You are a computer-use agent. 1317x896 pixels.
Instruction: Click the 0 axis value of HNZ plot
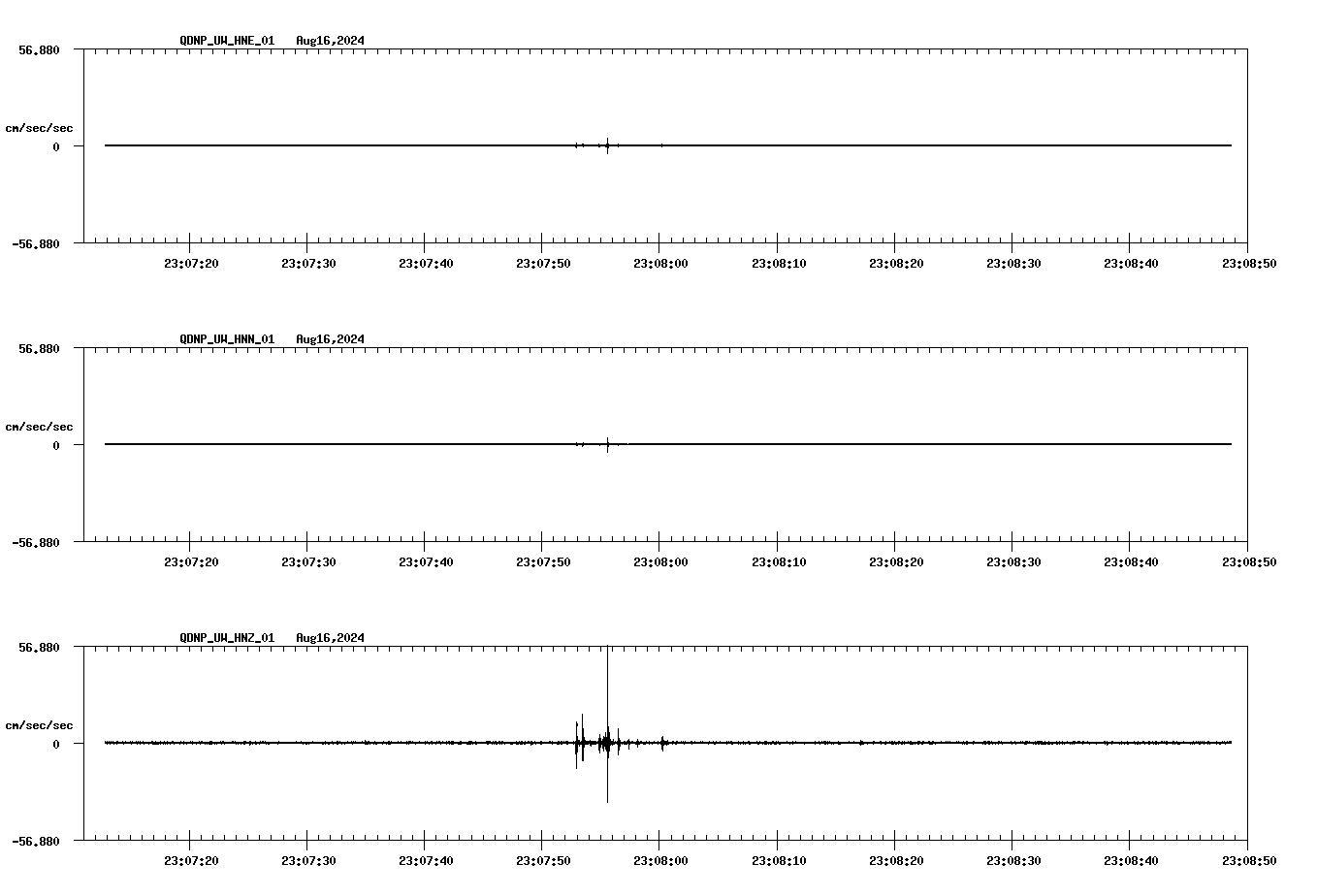[56, 744]
